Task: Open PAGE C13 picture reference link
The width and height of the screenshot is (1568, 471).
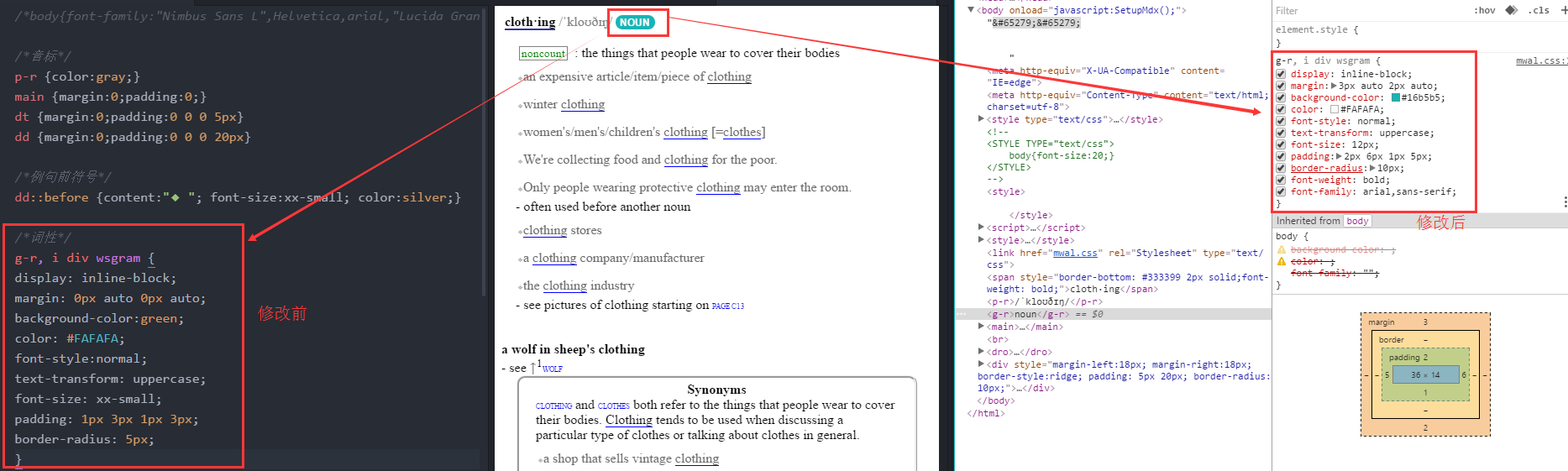Action: point(728,306)
